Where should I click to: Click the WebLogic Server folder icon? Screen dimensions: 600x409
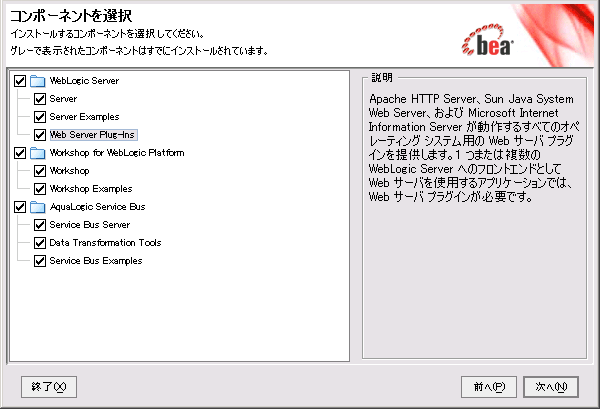(38, 81)
